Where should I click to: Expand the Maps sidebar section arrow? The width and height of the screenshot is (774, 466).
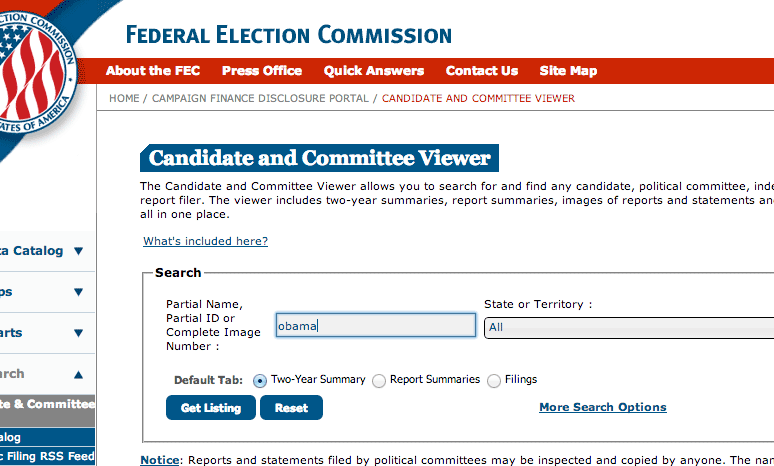78,292
